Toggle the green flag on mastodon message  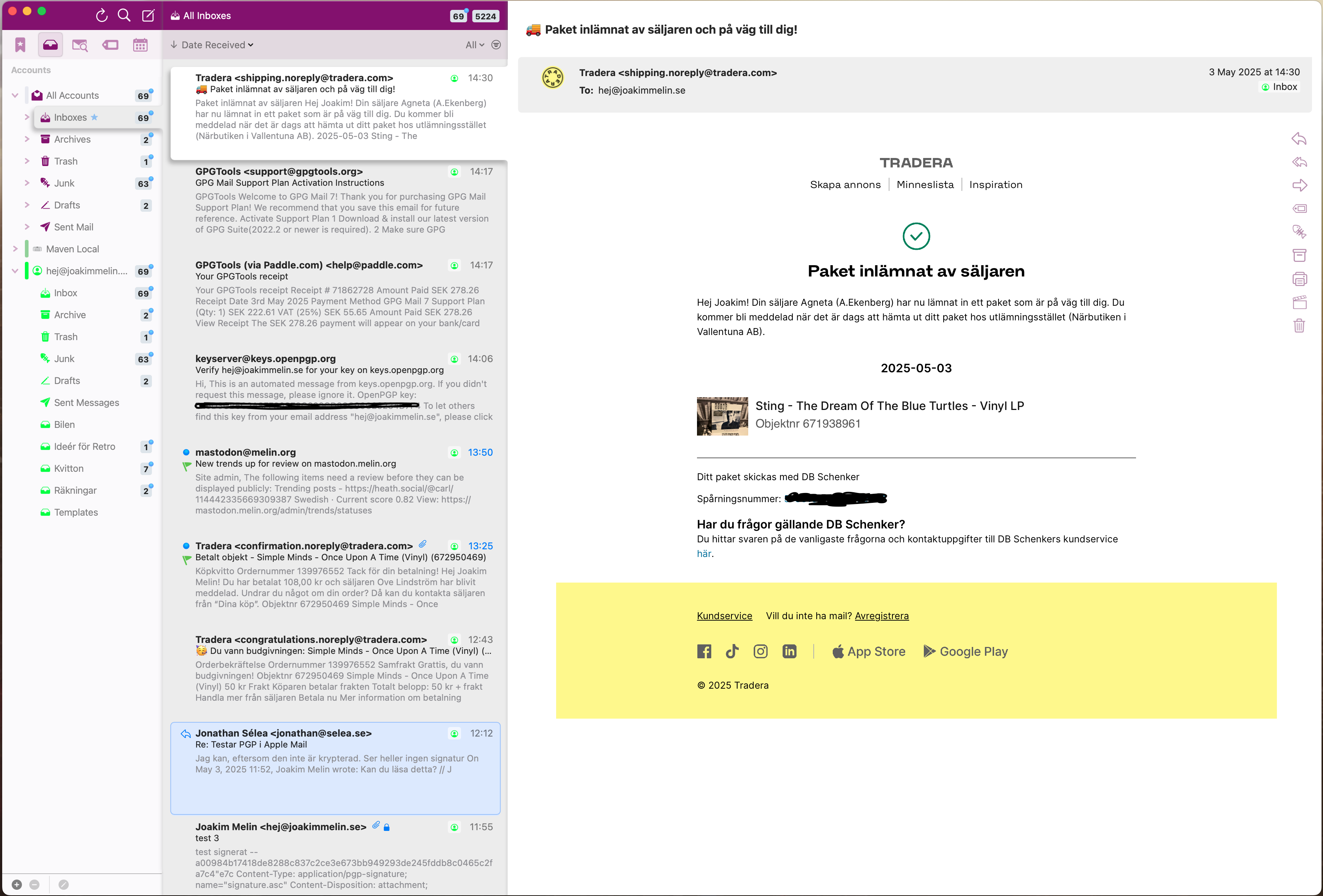(186, 466)
